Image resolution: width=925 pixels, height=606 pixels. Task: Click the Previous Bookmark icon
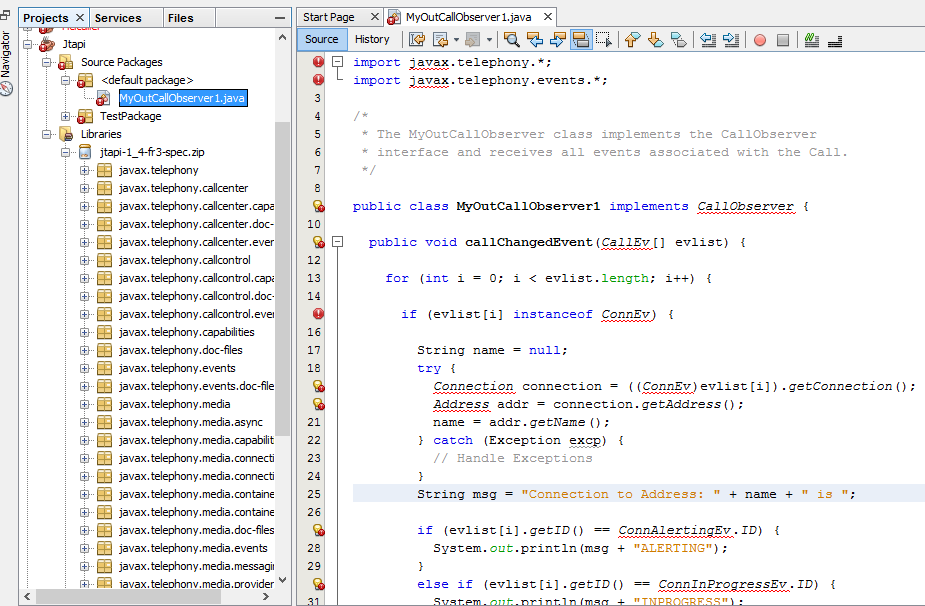632,40
